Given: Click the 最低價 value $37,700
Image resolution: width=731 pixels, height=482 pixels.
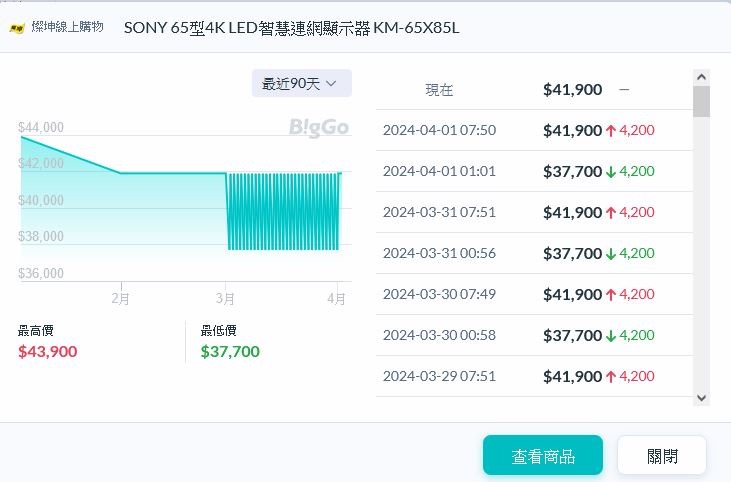Looking at the screenshot, I should 230,351.
